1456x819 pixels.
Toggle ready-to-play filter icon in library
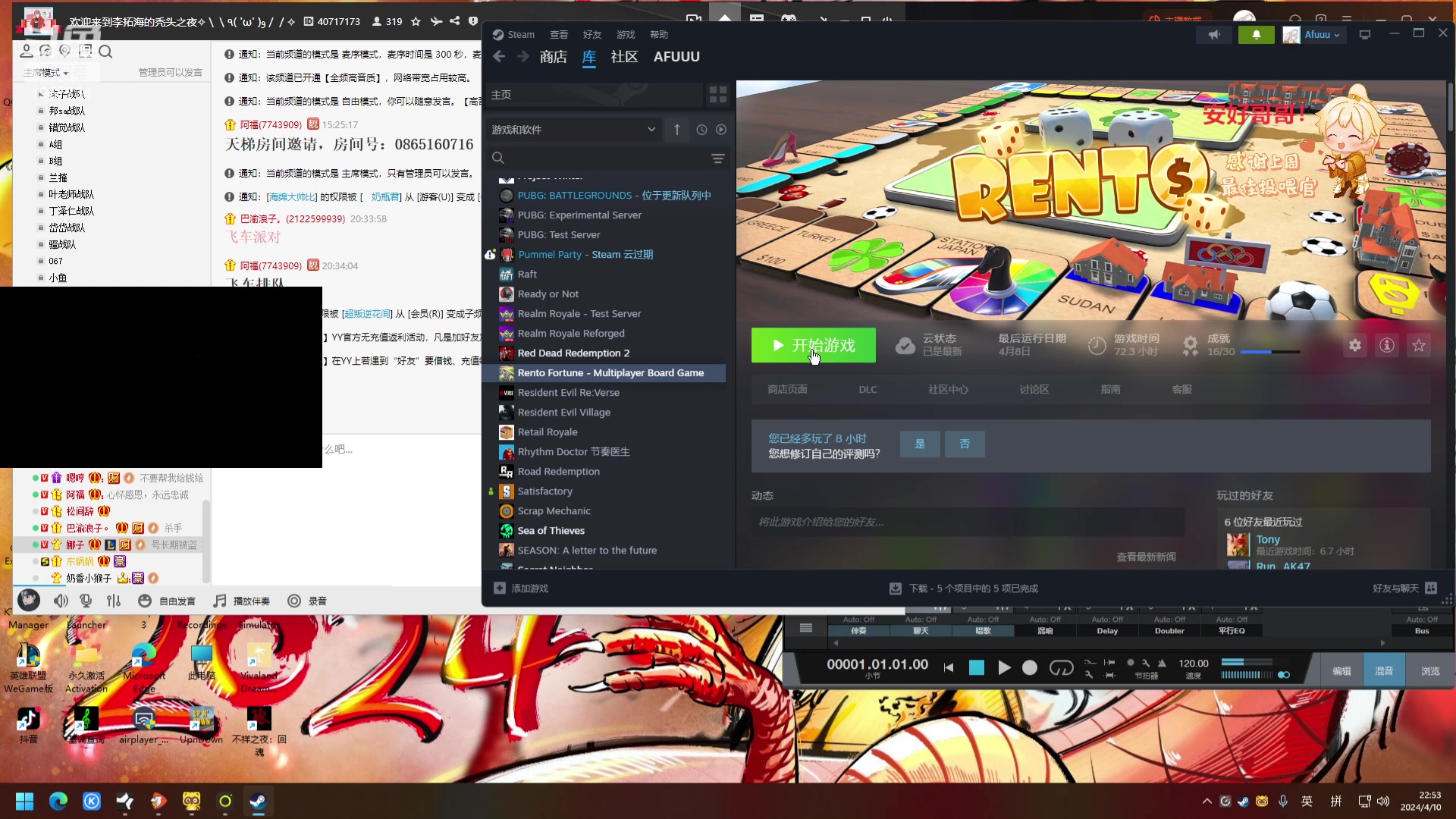coord(721,130)
